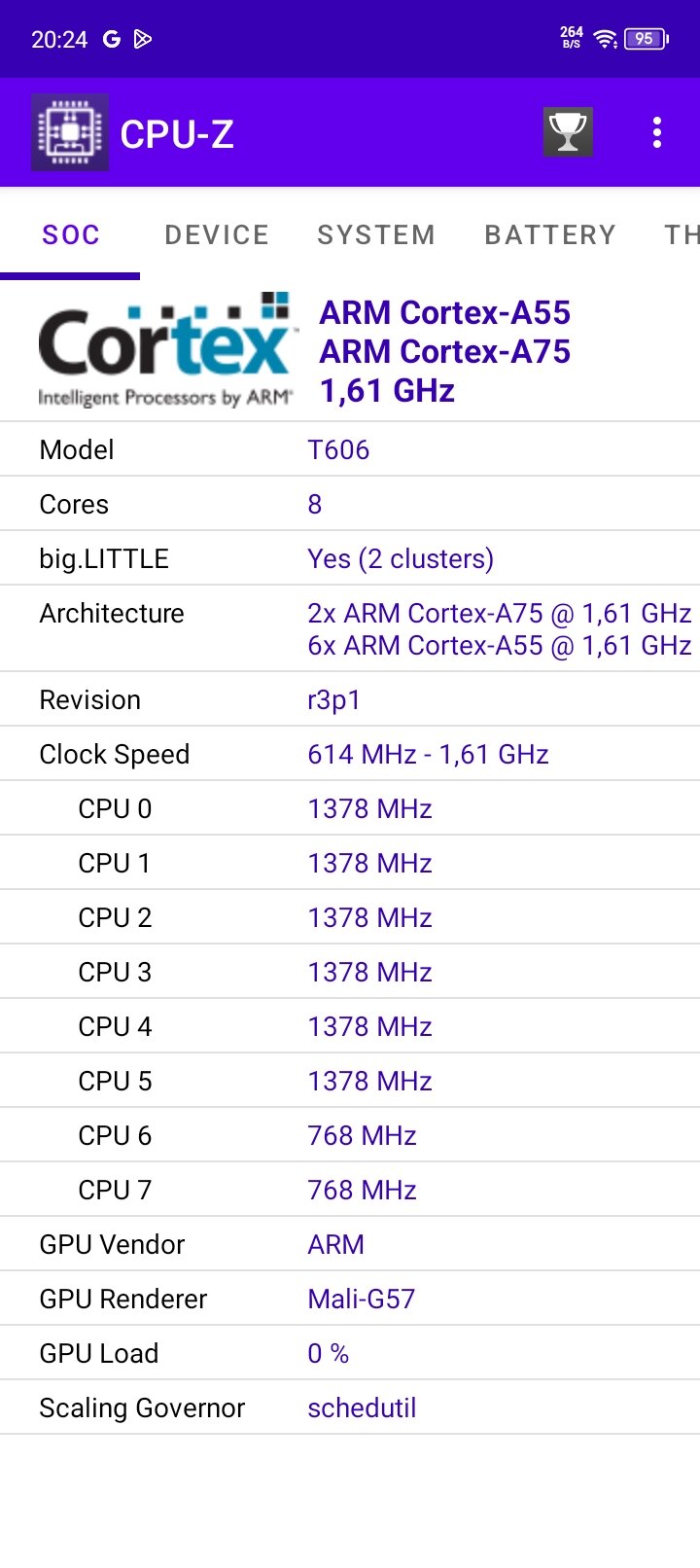Tap the CPU 6 frequency row
Screen dimensions: 700x1568
(350, 1135)
